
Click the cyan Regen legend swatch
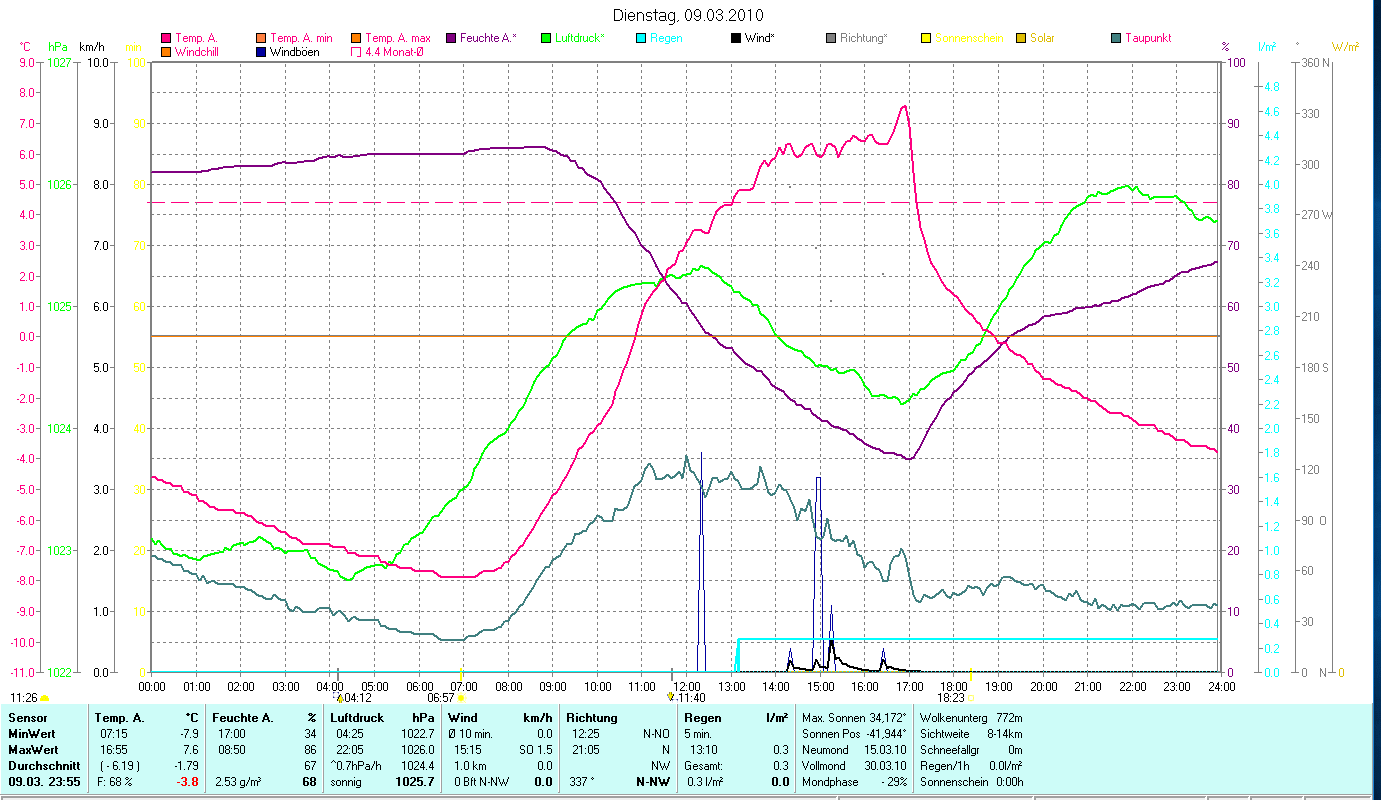(641, 38)
